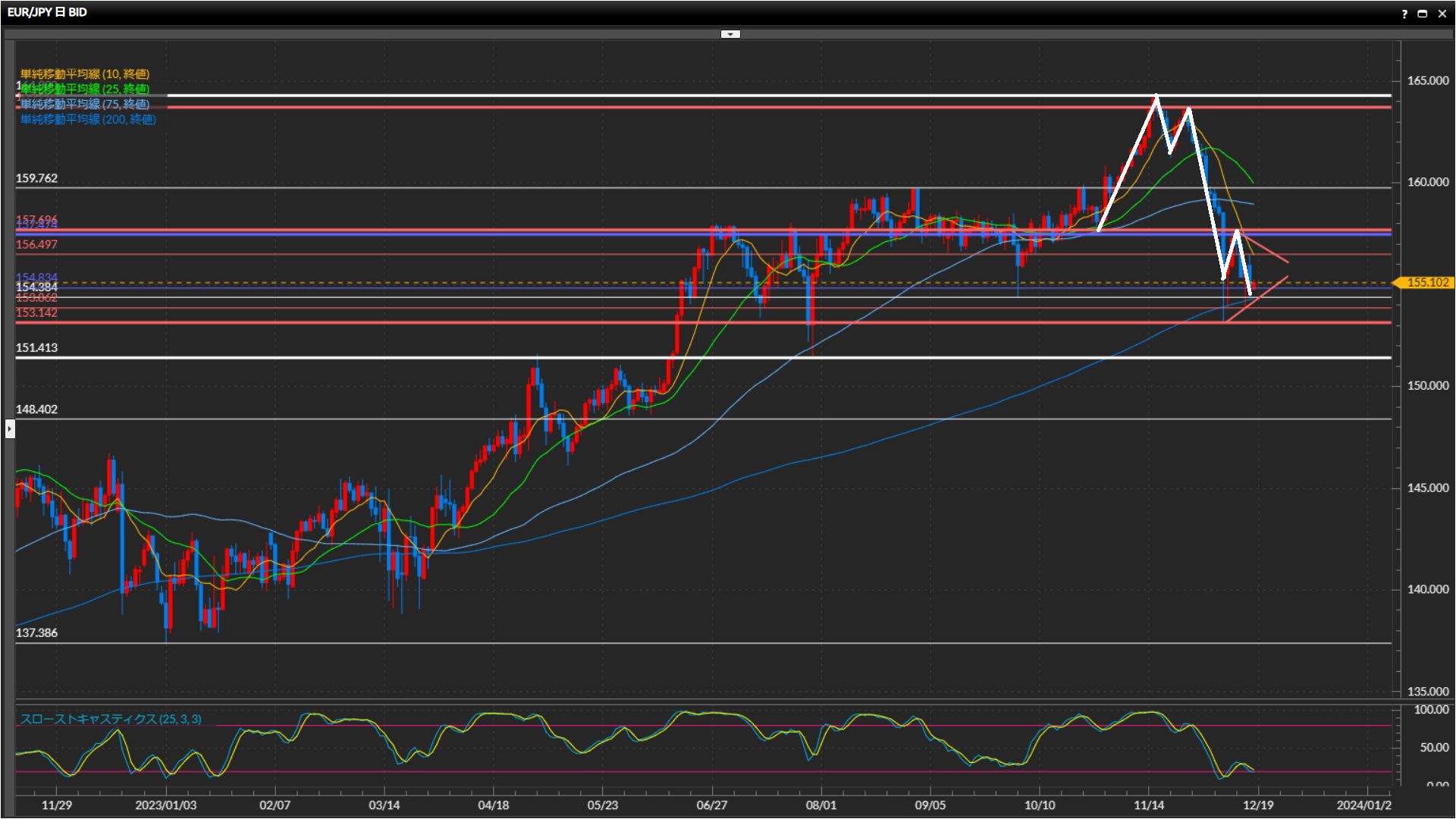The width and height of the screenshot is (1456, 819).
Task: Click the 160.000 price axis label
Action: coord(1427,182)
